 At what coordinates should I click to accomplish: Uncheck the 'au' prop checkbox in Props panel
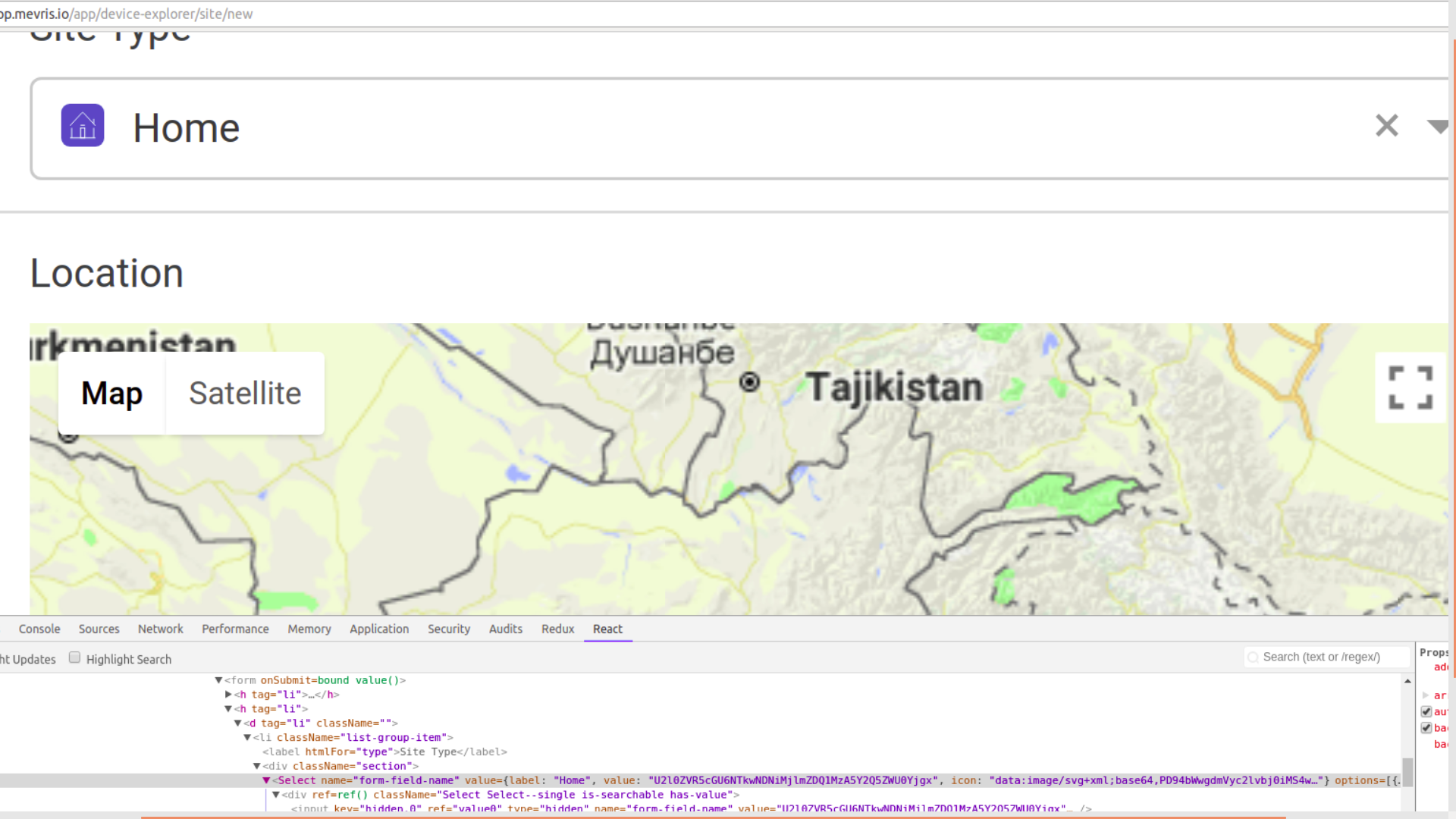(1426, 712)
